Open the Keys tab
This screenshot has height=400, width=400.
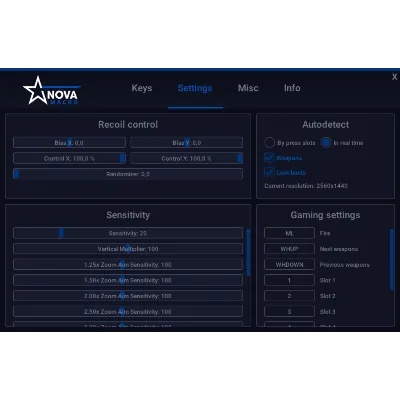[142, 88]
